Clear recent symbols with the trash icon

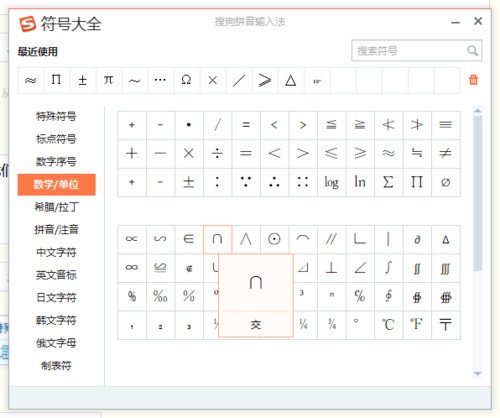coord(473,80)
